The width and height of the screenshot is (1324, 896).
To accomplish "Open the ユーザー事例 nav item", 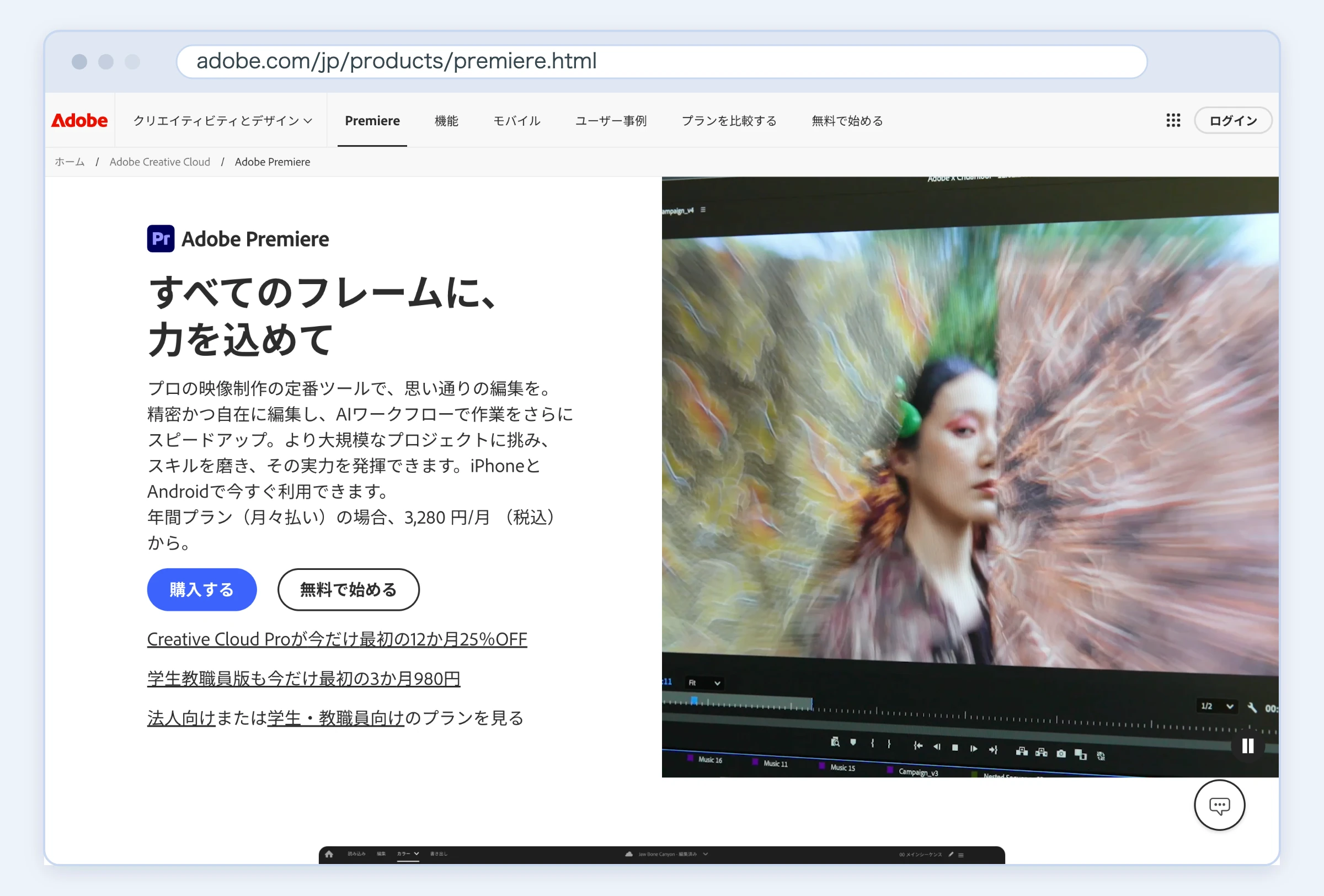I will click(611, 121).
